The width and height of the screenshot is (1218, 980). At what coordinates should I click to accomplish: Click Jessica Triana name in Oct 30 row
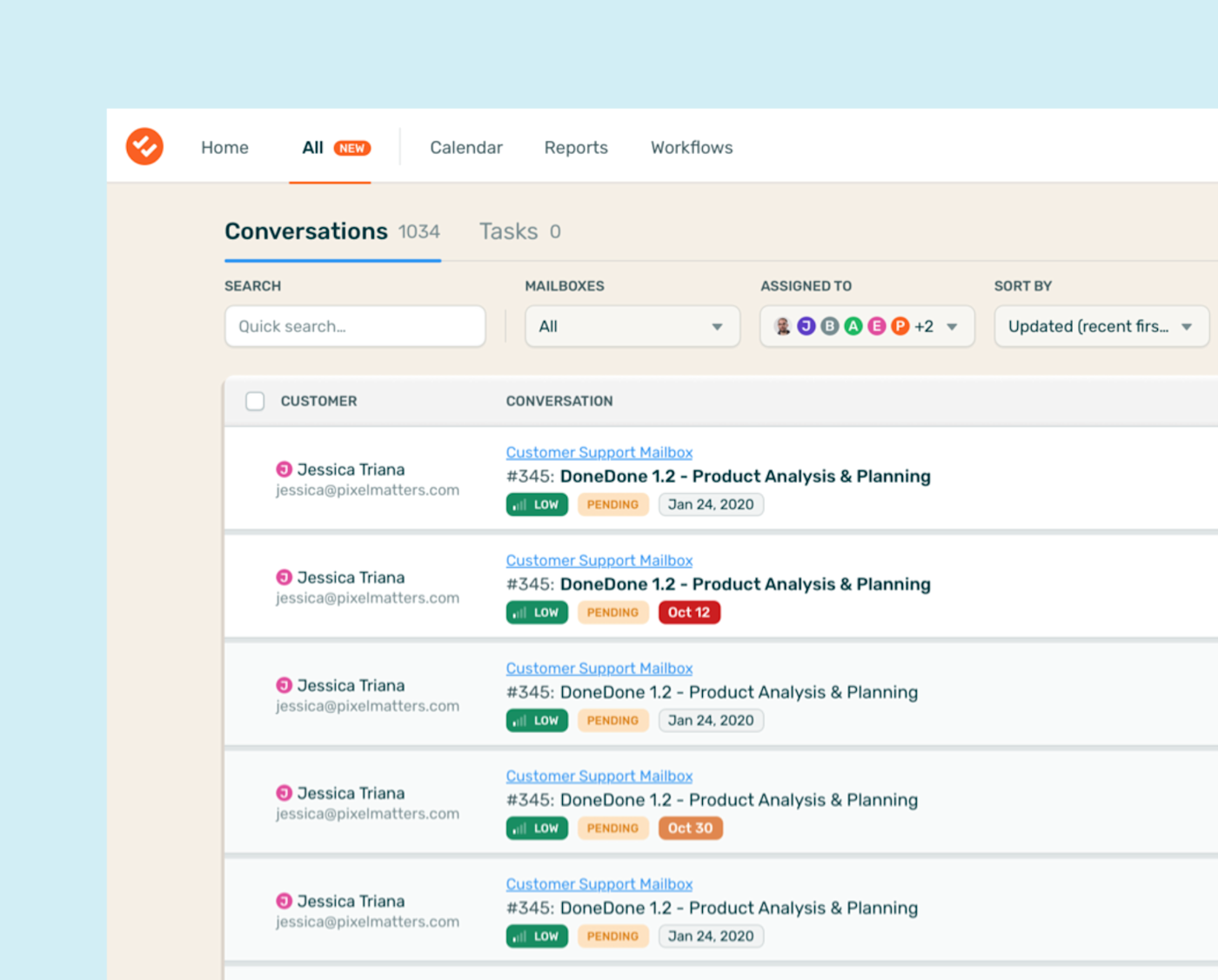(351, 793)
